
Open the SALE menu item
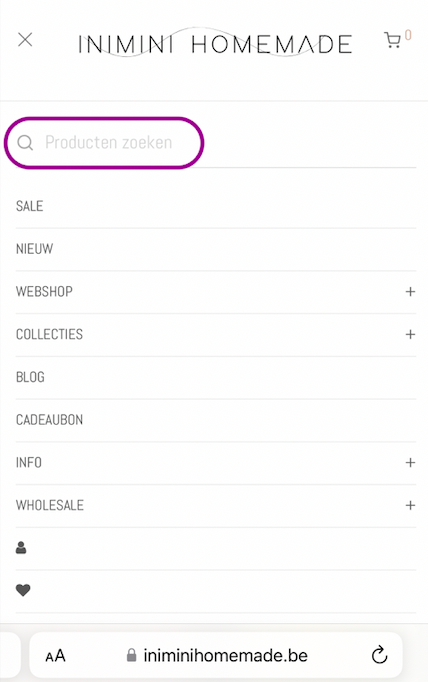30,206
